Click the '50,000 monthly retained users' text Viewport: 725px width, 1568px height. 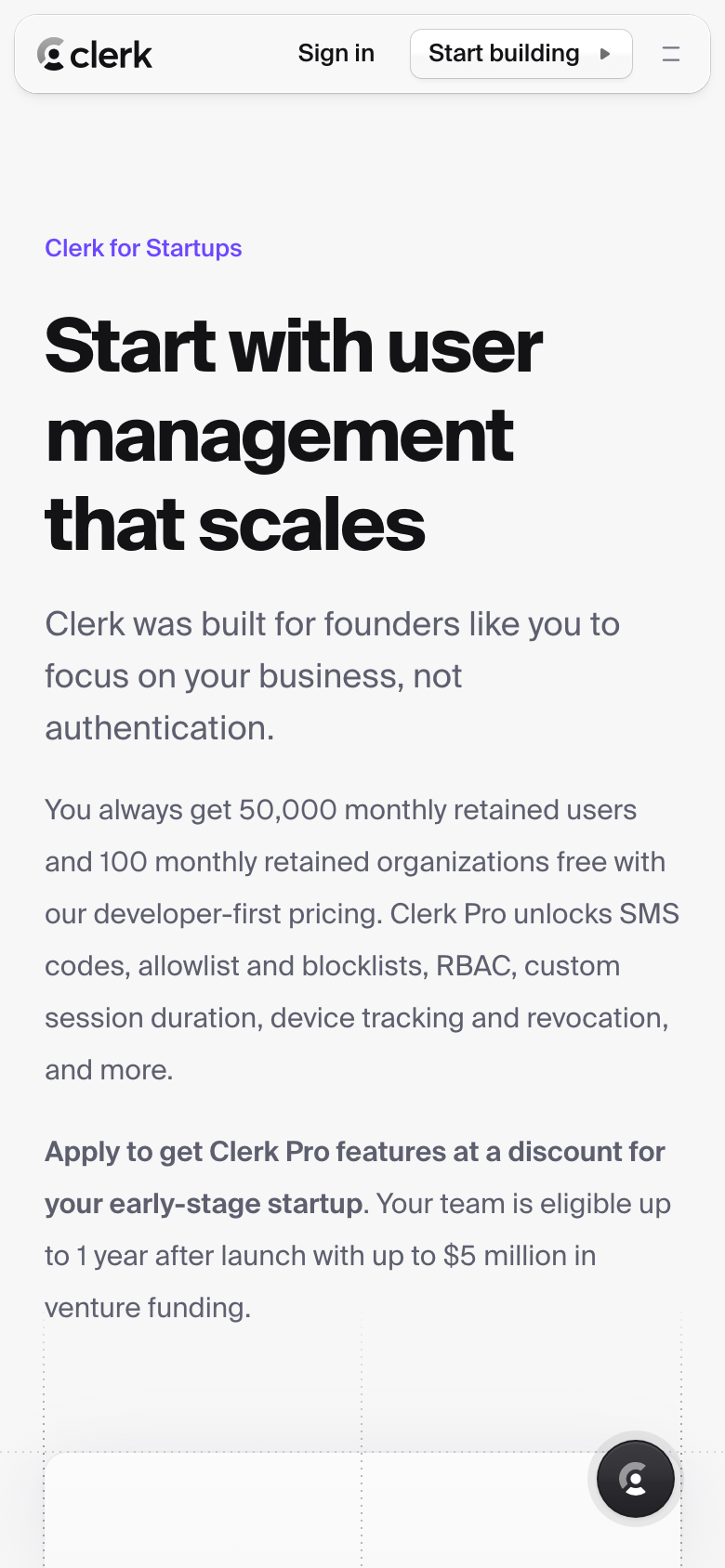coord(438,810)
